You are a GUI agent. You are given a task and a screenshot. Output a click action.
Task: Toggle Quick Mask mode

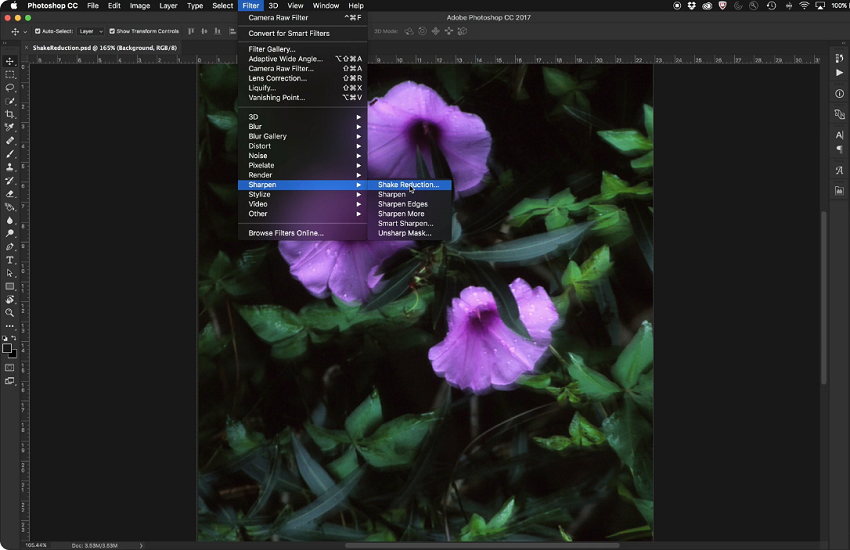click(10, 368)
